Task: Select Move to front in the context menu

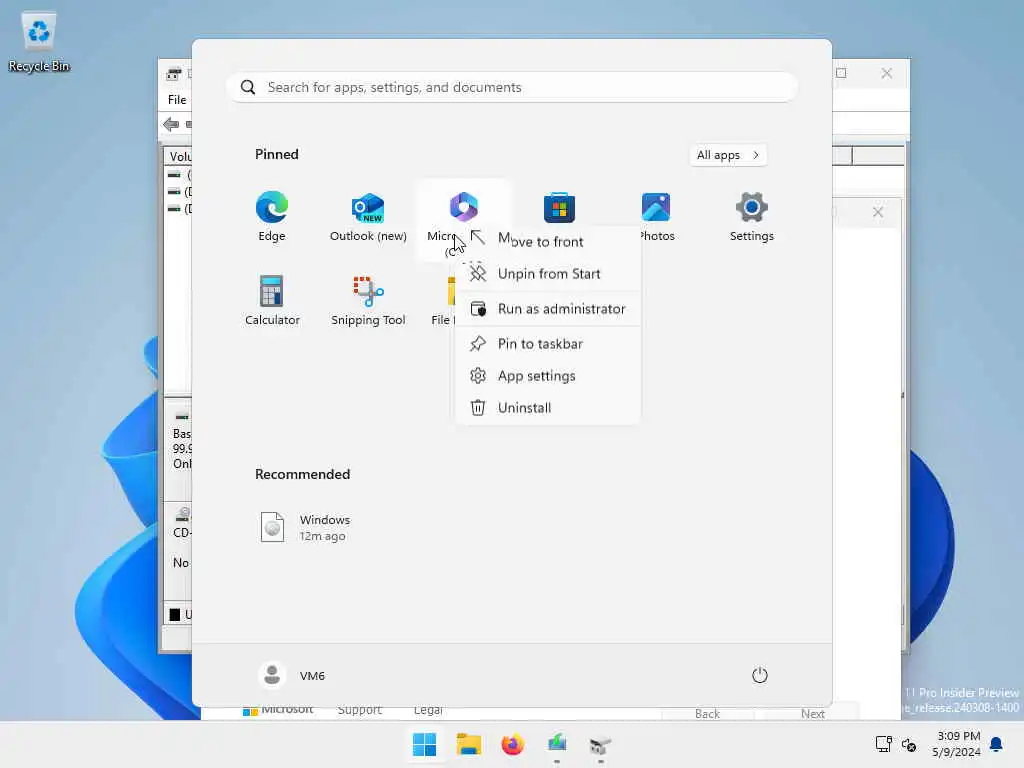Action: (x=547, y=241)
